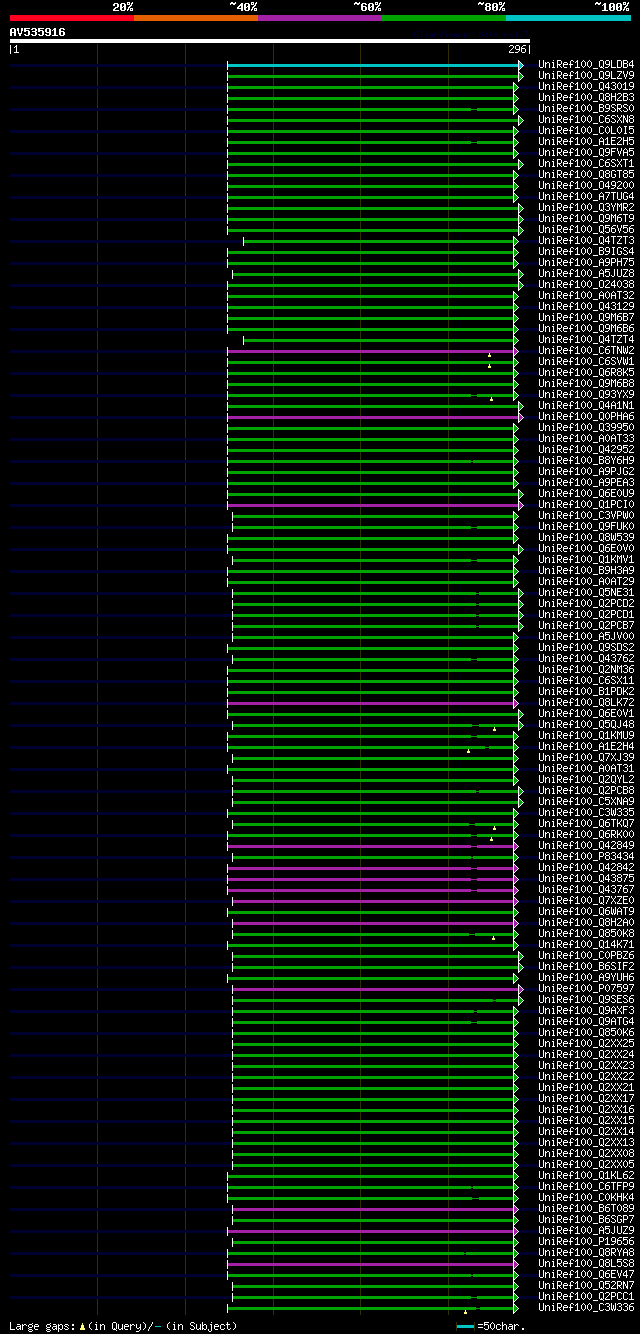The image size is (640, 1334).
Task: Click the Large gaps legend text
Action: (x=124, y=1326)
